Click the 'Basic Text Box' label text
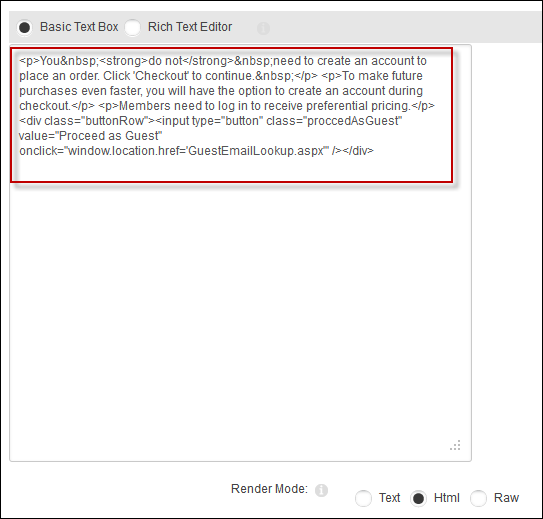This screenshot has width=543, height=519. pyautogui.click(x=79, y=27)
